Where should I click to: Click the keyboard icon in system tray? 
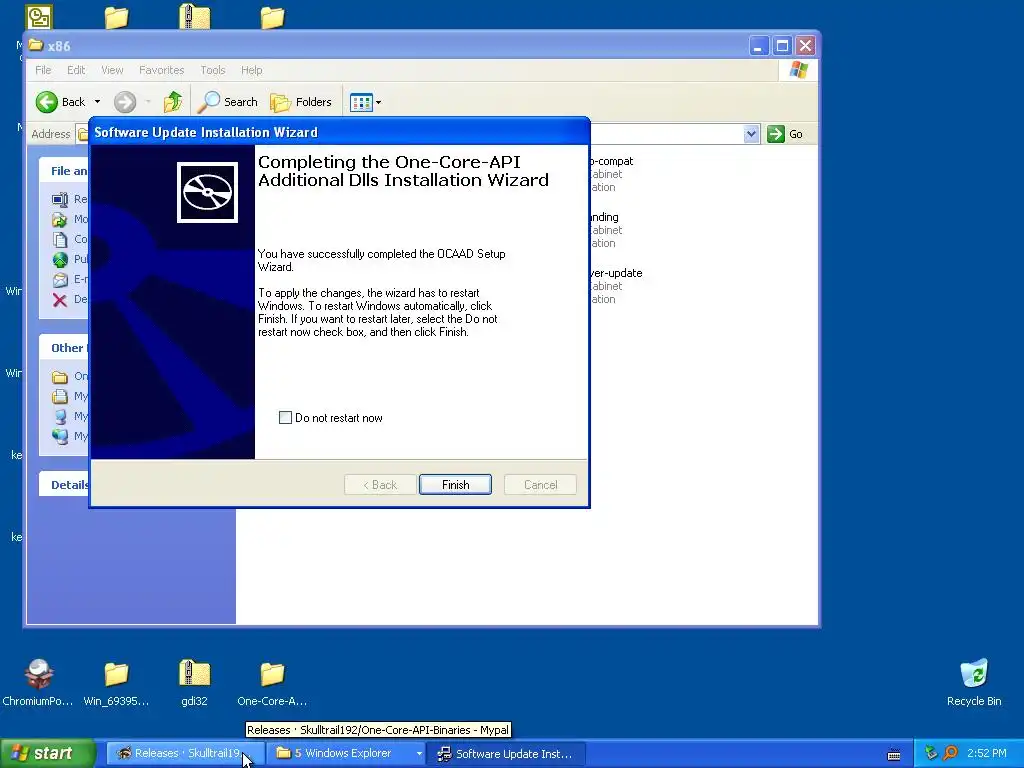pyautogui.click(x=894, y=754)
